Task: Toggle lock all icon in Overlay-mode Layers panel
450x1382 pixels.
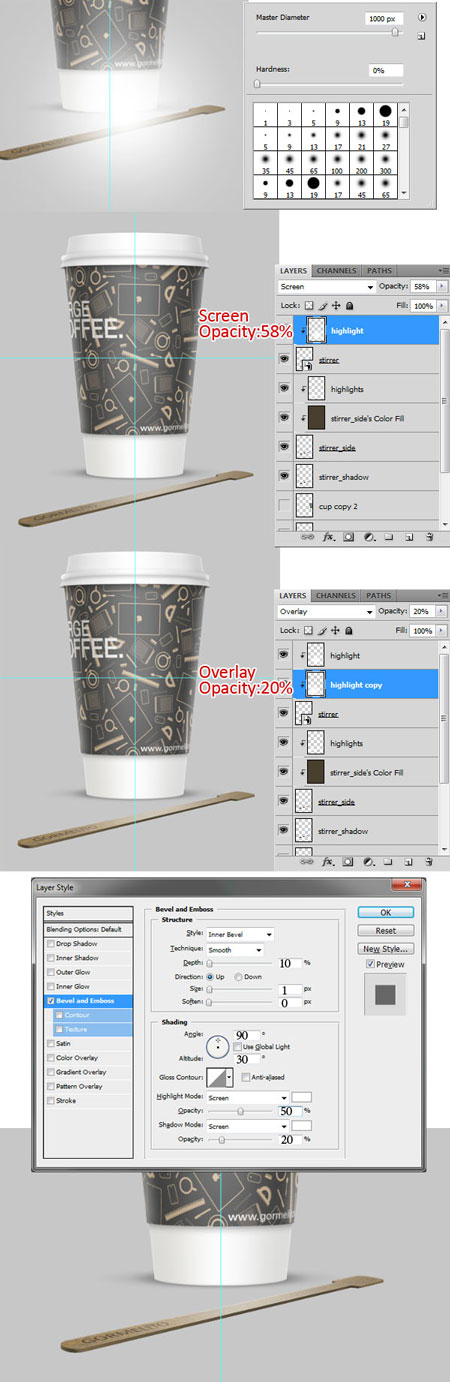Action: pos(348,631)
